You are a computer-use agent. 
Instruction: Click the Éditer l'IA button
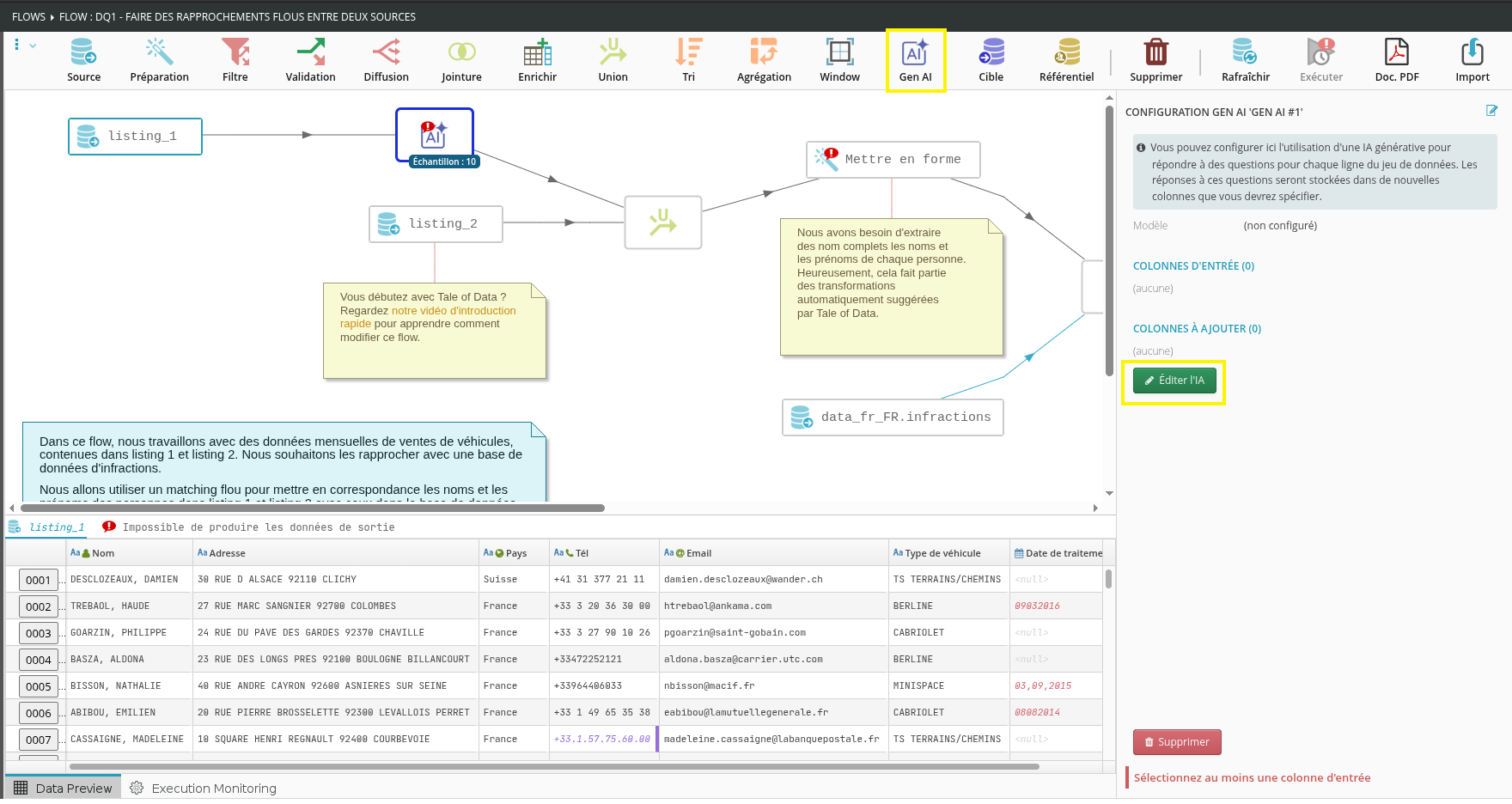[x=1174, y=381]
